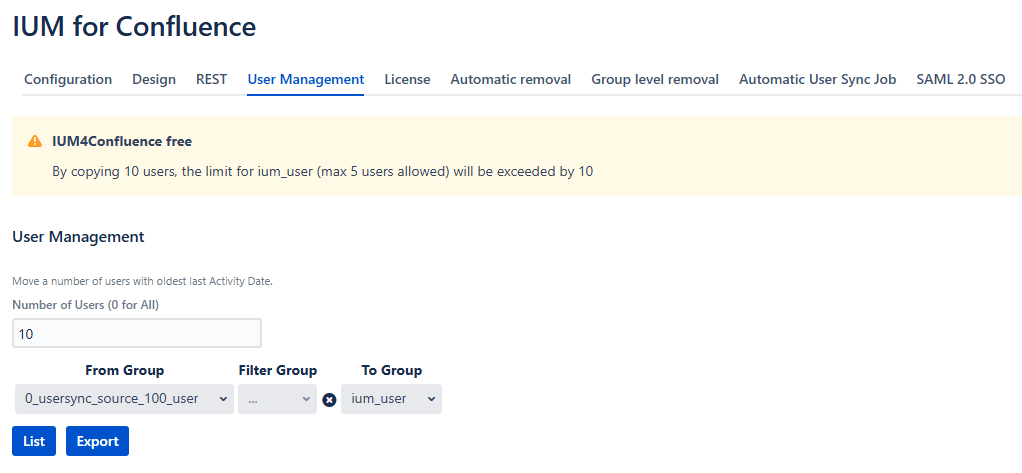Click the Number of Users (0 for All) label

86,305
